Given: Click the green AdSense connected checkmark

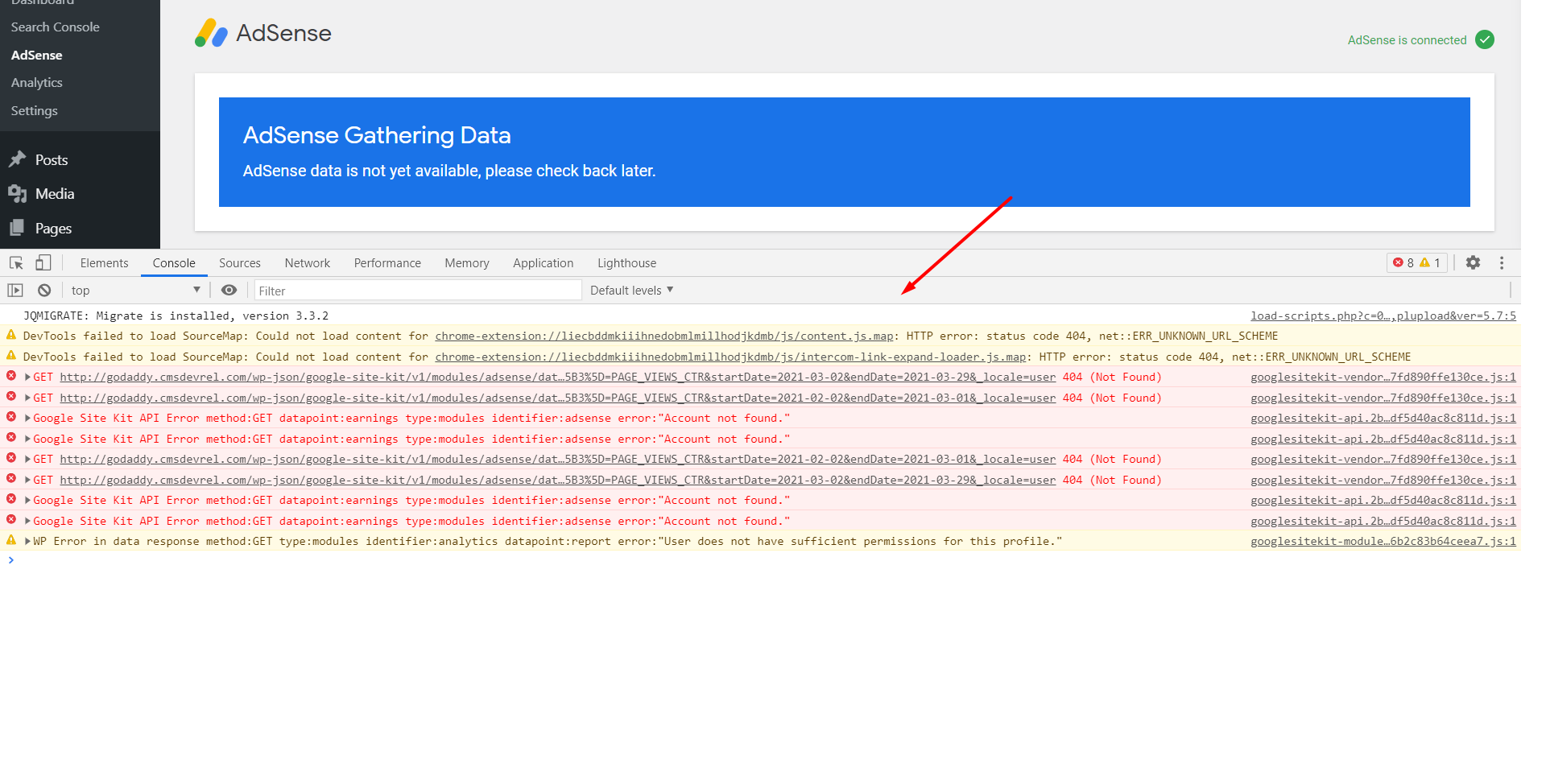Looking at the screenshot, I should coord(1485,39).
